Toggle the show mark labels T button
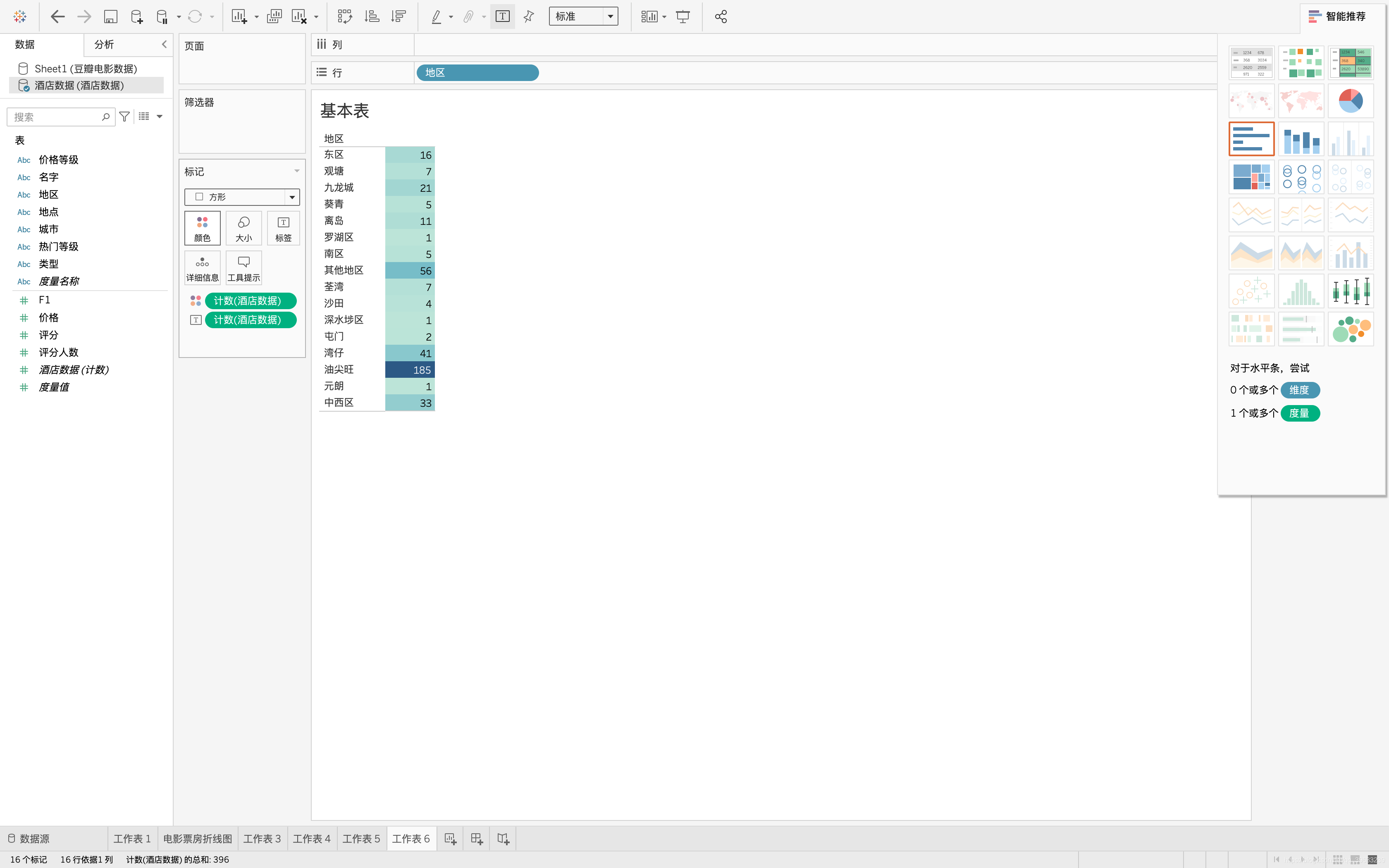This screenshot has width=1389, height=868. pyautogui.click(x=502, y=17)
